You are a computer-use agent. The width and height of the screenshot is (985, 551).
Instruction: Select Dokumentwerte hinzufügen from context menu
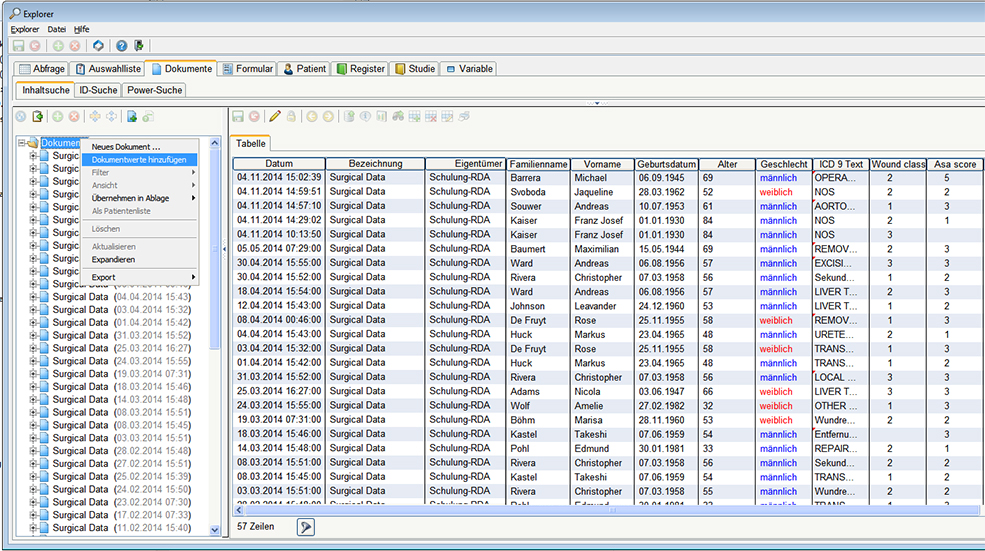pyautogui.click(x=140, y=160)
